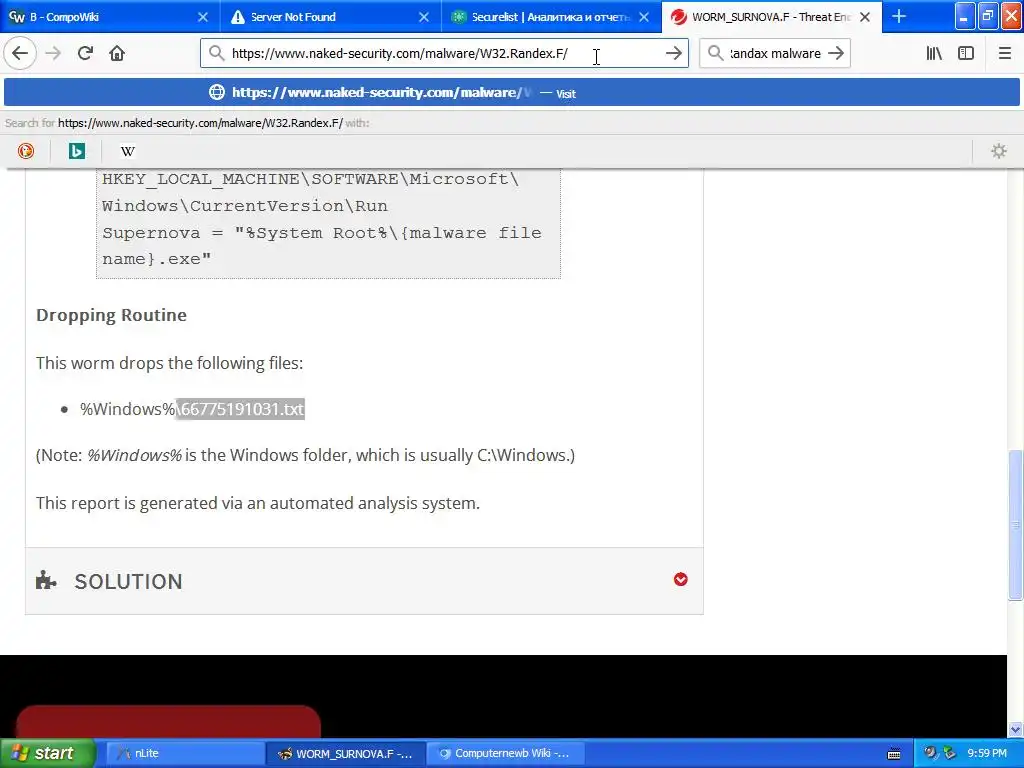
Task: Click the highlighted 66775191031.txt filename
Action: pyautogui.click(x=241, y=409)
